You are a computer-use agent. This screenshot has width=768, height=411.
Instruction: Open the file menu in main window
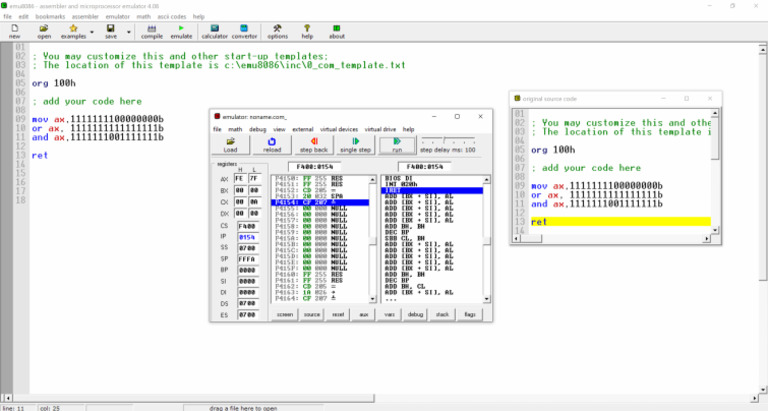pyautogui.click(x=7, y=17)
